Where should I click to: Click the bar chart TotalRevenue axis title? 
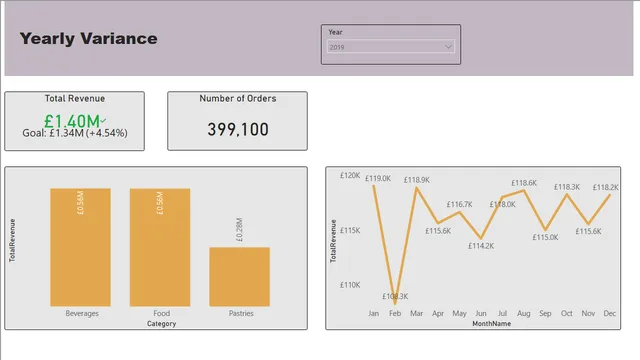tap(12, 240)
